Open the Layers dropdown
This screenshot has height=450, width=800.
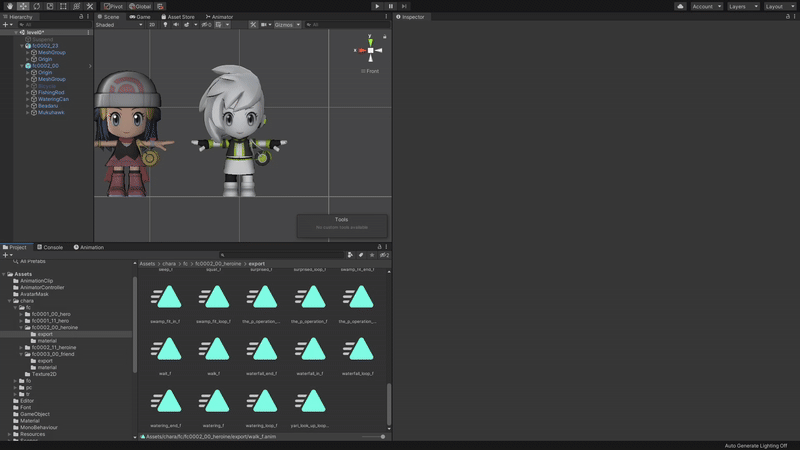point(742,6)
